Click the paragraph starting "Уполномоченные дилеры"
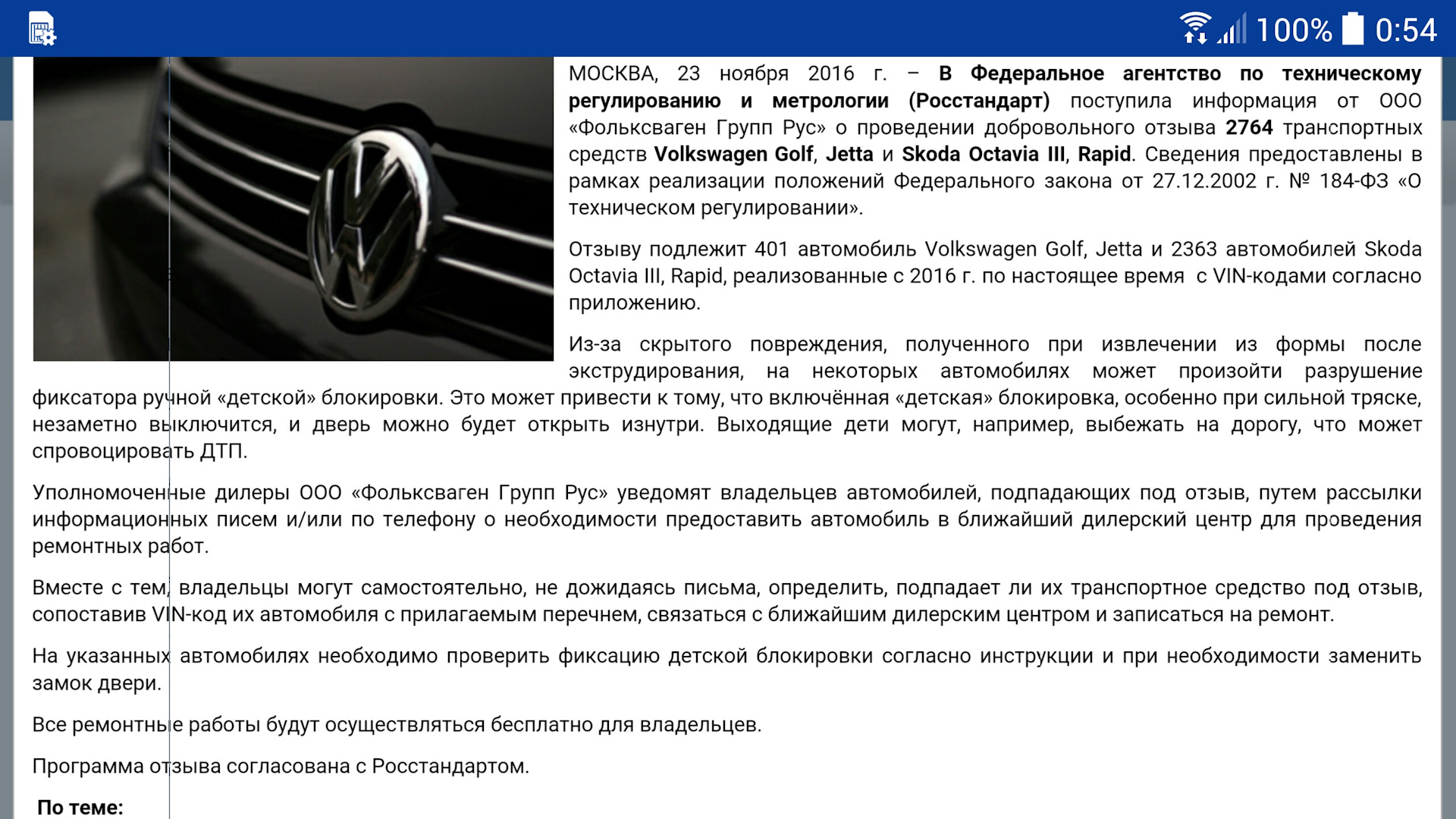Viewport: 1456px width, 819px height. pyautogui.click(x=726, y=519)
